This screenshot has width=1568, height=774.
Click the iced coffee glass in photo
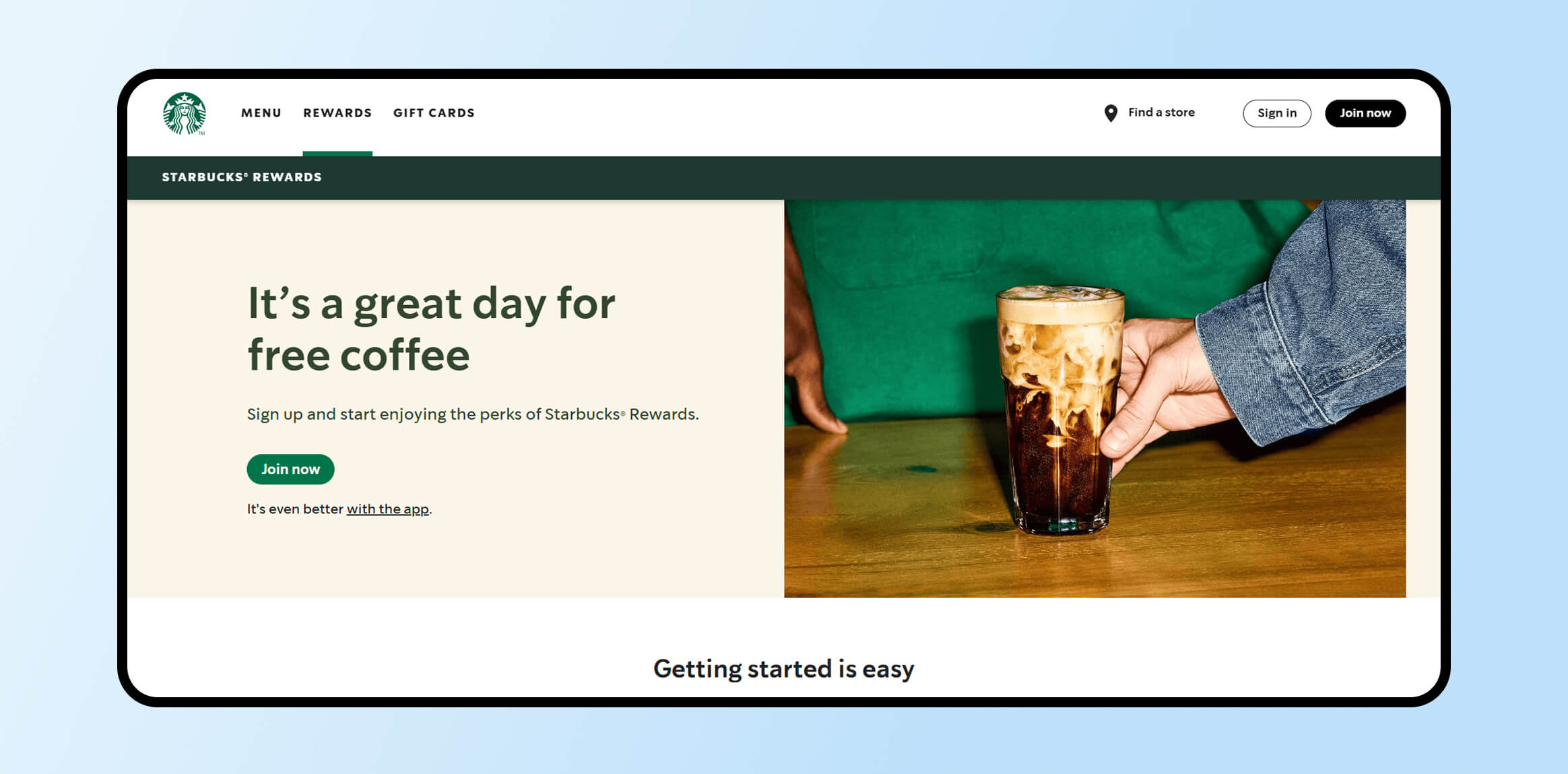click(1059, 408)
